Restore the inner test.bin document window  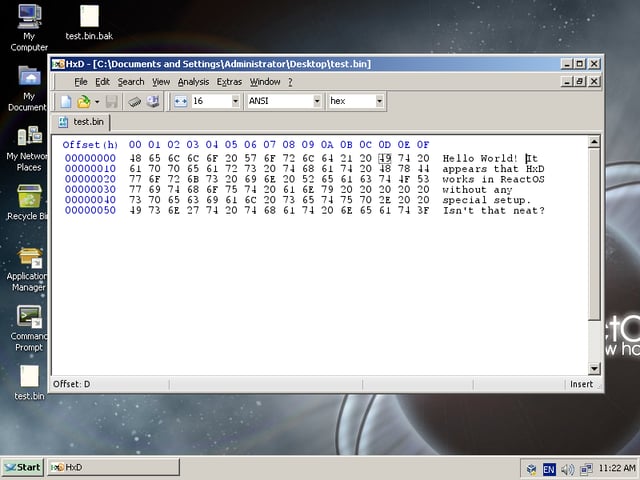pyautogui.click(x=580, y=82)
